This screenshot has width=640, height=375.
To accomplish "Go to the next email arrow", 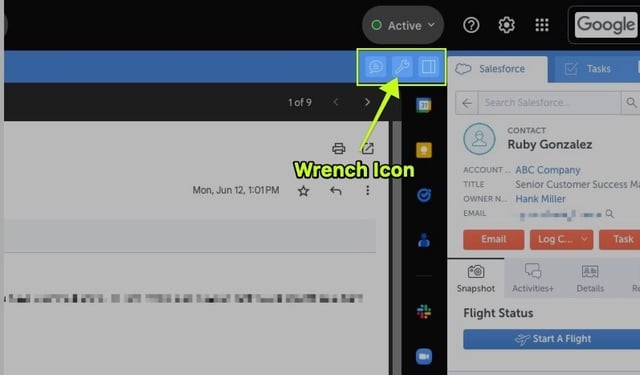I will coord(367,102).
